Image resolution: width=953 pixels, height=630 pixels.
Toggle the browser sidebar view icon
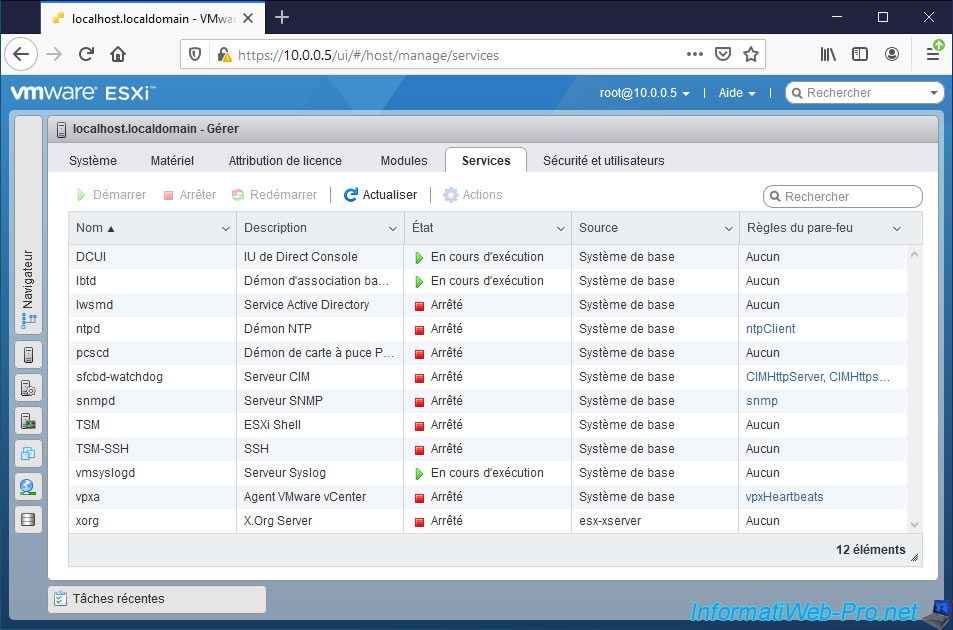(x=859, y=54)
